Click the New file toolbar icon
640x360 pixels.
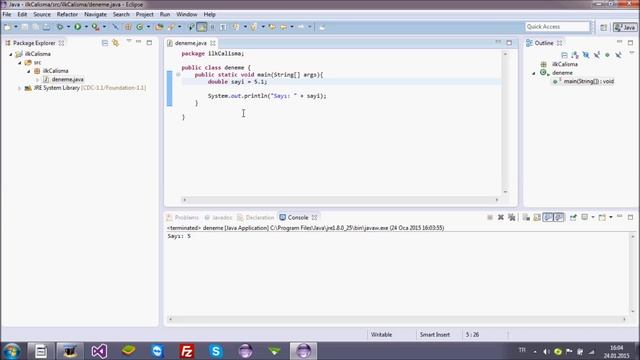[7, 27]
